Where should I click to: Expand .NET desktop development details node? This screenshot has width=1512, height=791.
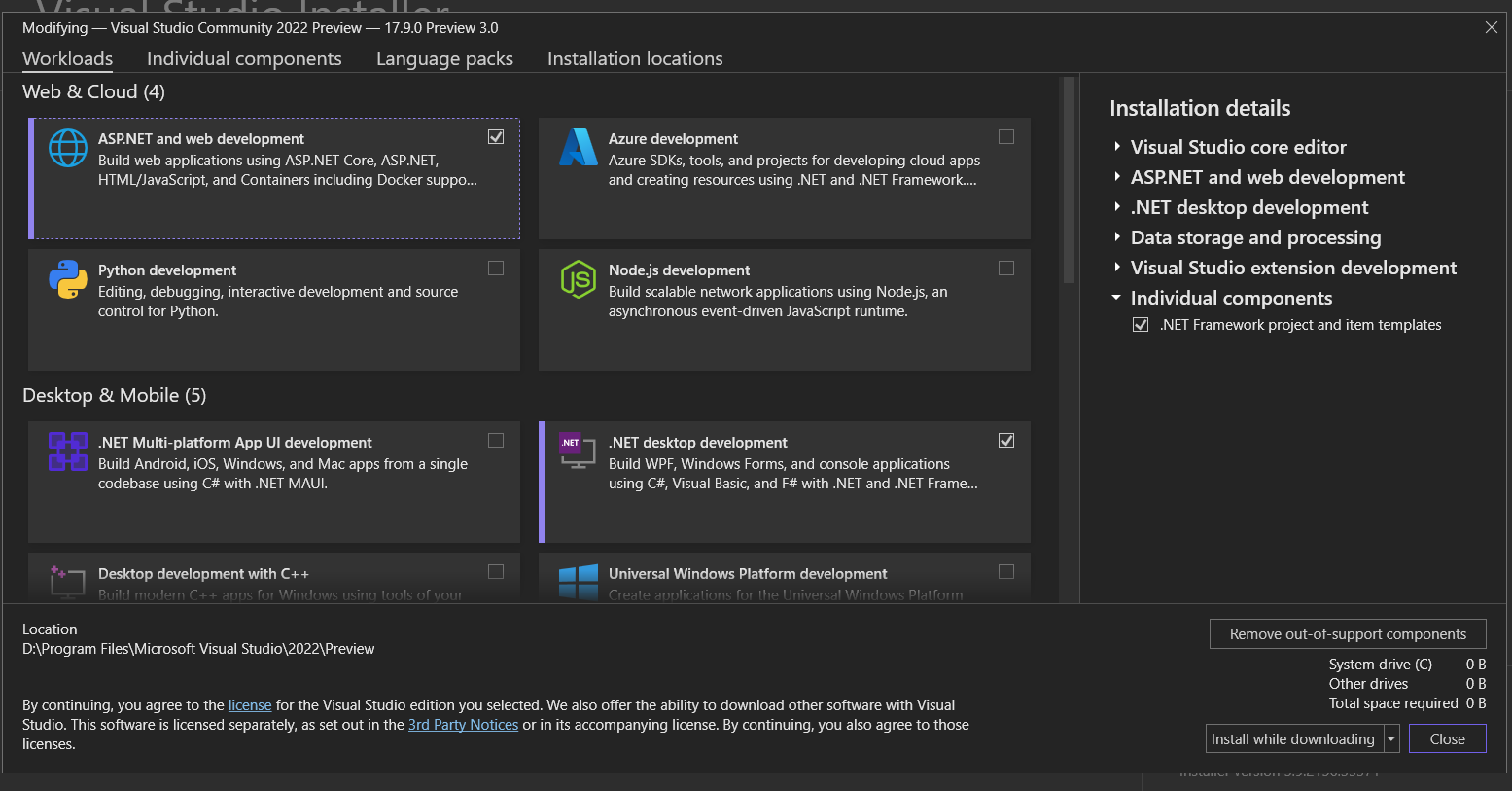[x=1117, y=207]
